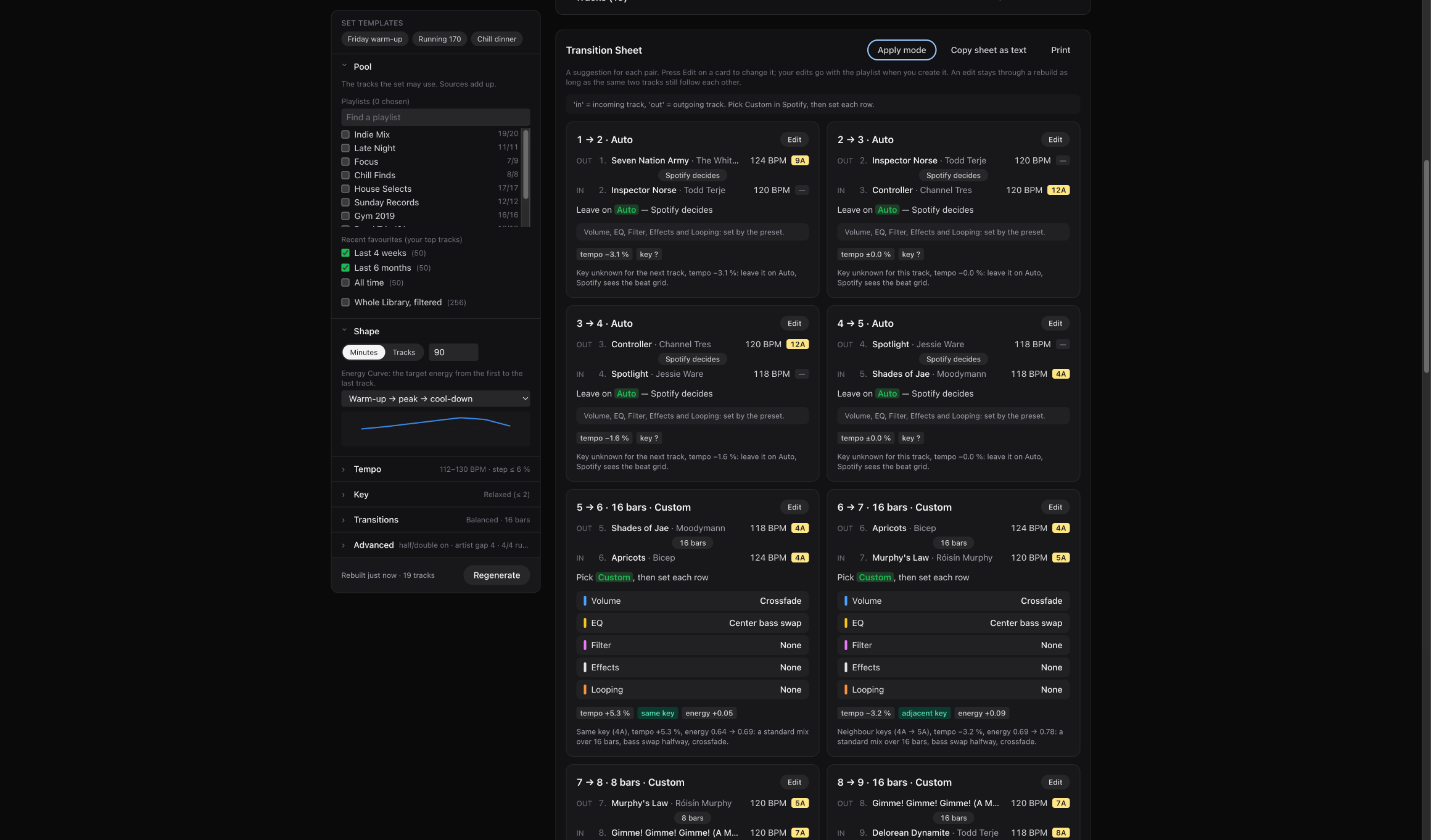This screenshot has width=1431, height=840.
Task: Enable the Chill Finds playlist
Action: (346, 175)
